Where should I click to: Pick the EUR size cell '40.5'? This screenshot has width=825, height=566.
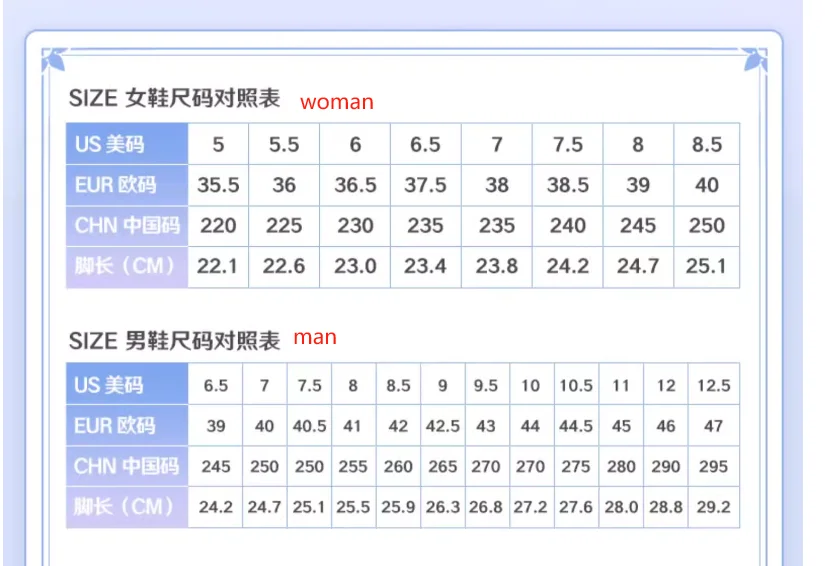(x=309, y=426)
